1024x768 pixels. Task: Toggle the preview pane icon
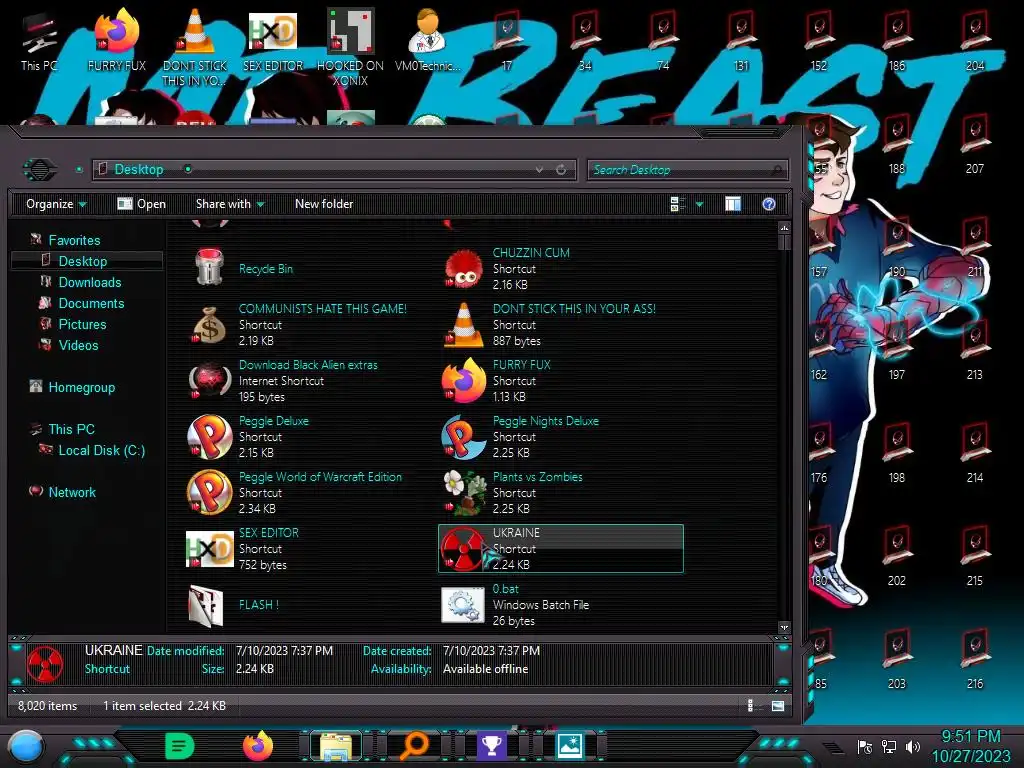pos(733,204)
